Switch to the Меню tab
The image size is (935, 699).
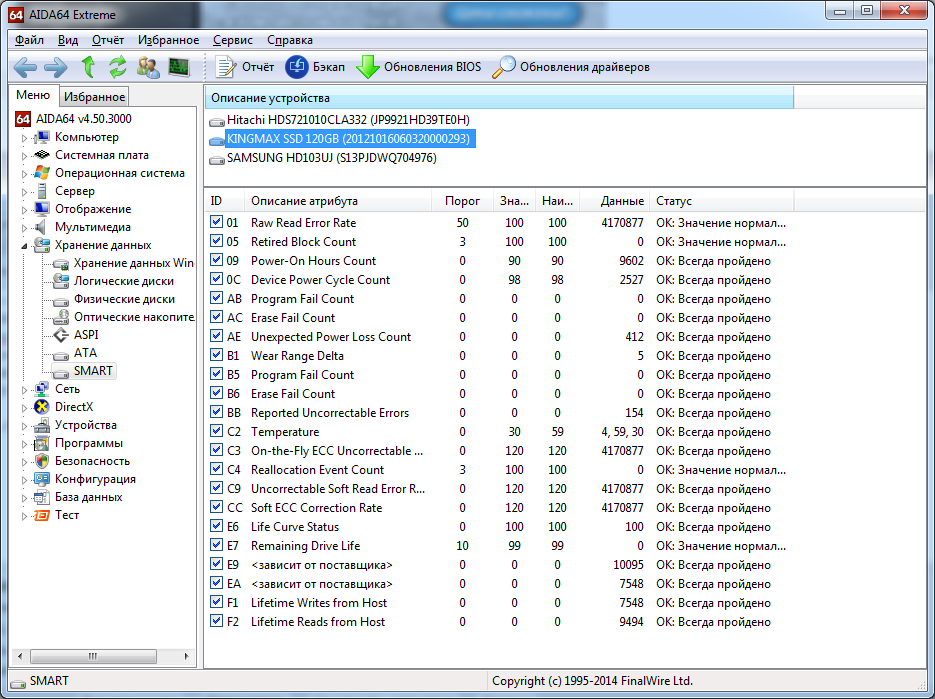33,95
